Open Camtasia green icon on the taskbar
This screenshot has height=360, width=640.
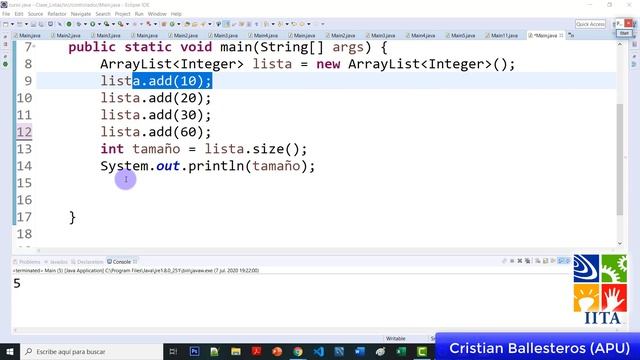[422, 351]
